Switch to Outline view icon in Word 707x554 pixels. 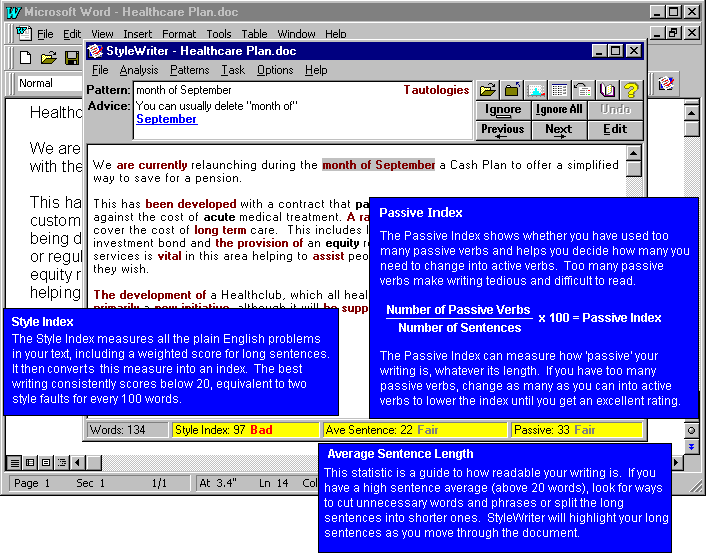click(x=62, y=462)
